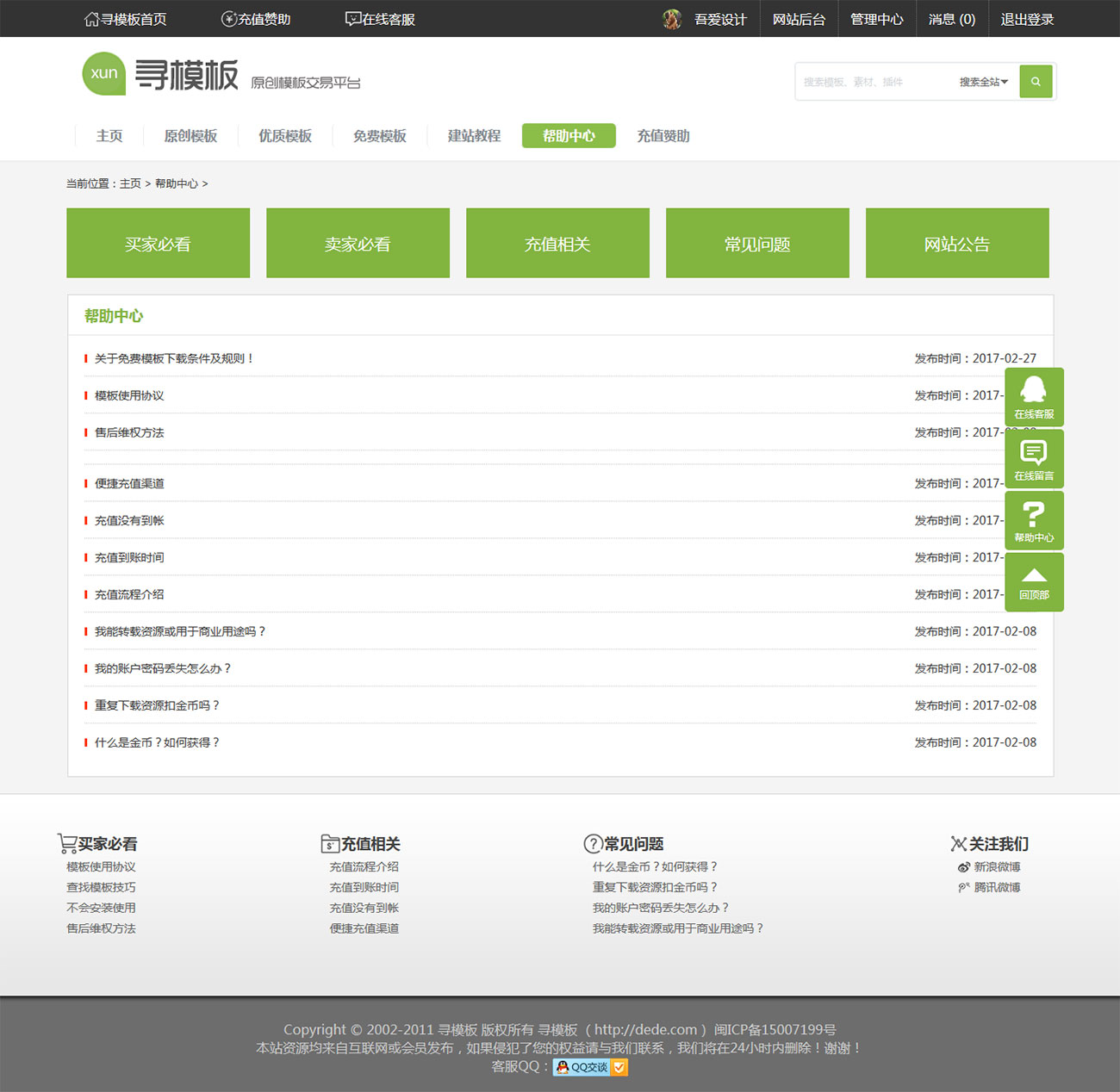This screenshot has height=1092, width=1120.
Task: Click the user avatar in the top bar
Action: coord(672,19)
